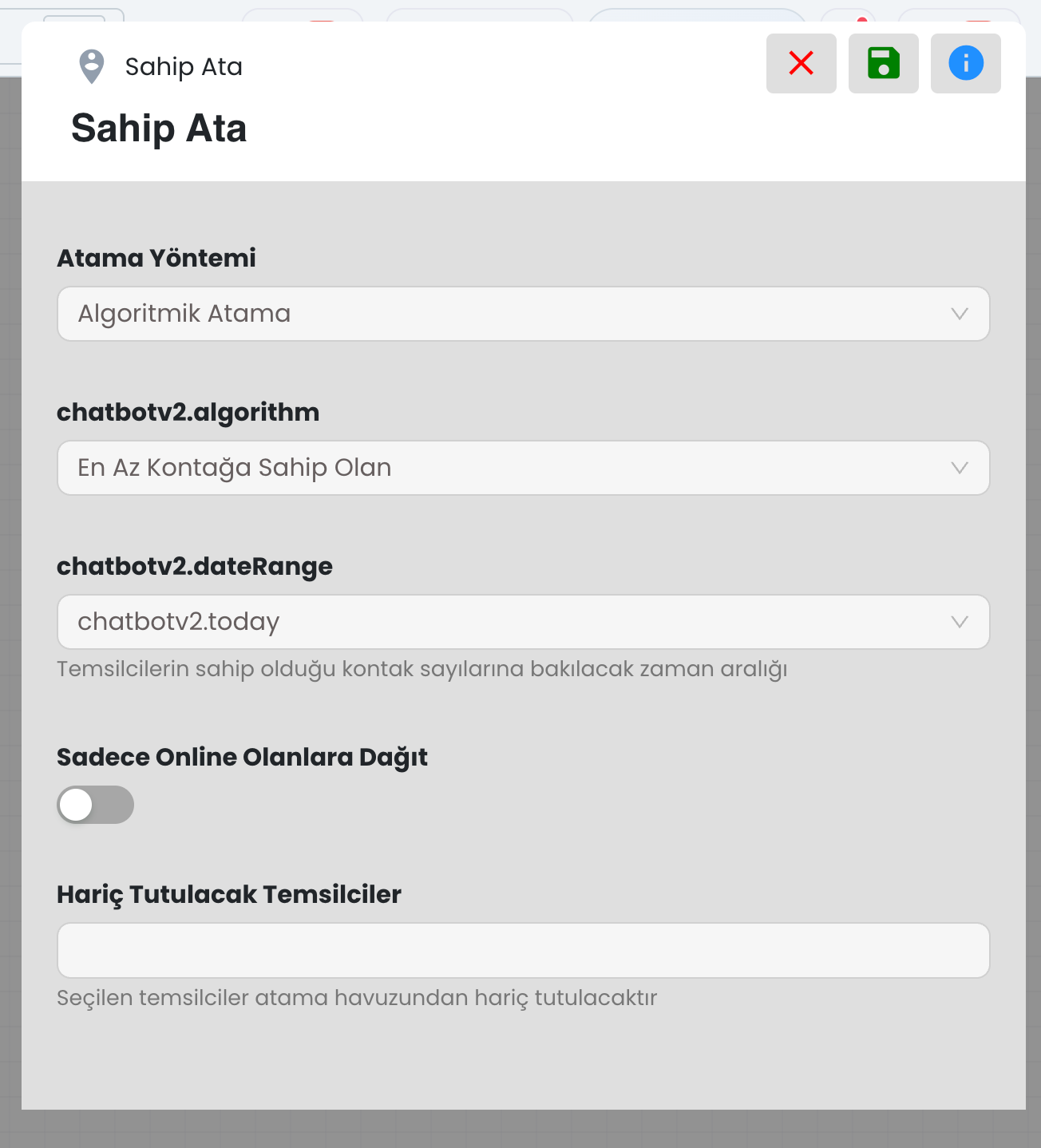Screen dimensions: 1041x1148
Task: Open the blue info icon
Action: click(965, 63)
